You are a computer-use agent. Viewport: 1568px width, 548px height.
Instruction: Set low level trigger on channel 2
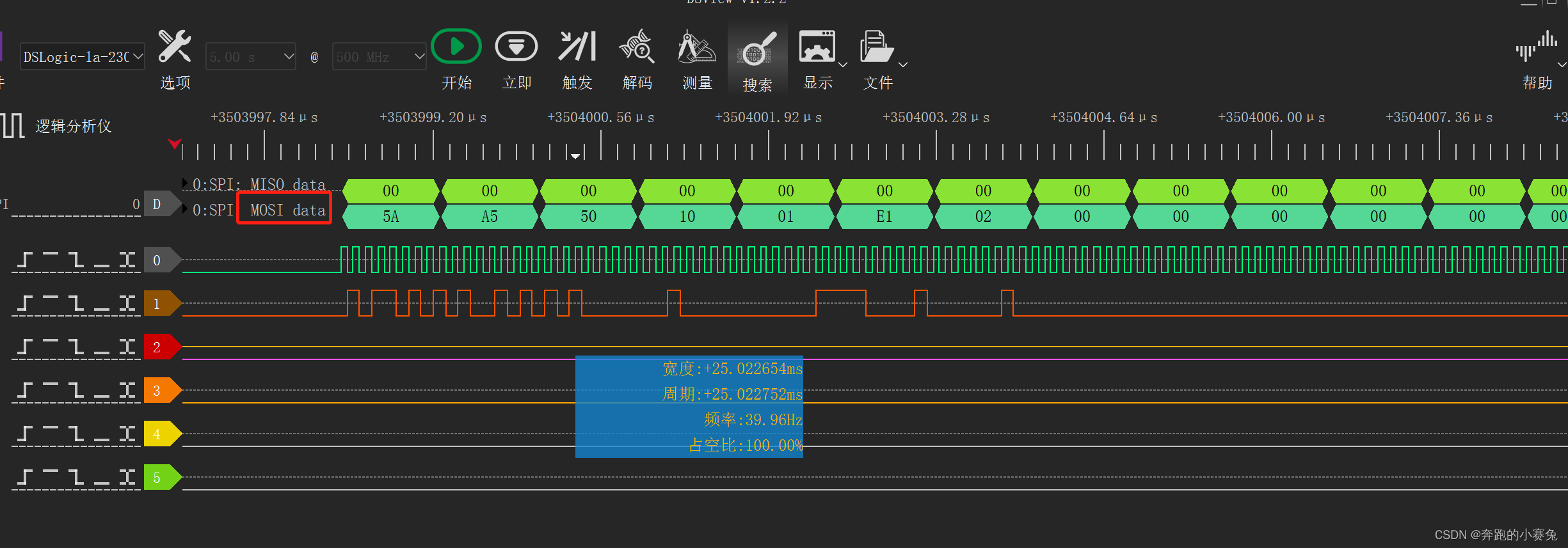coord(102,352)
